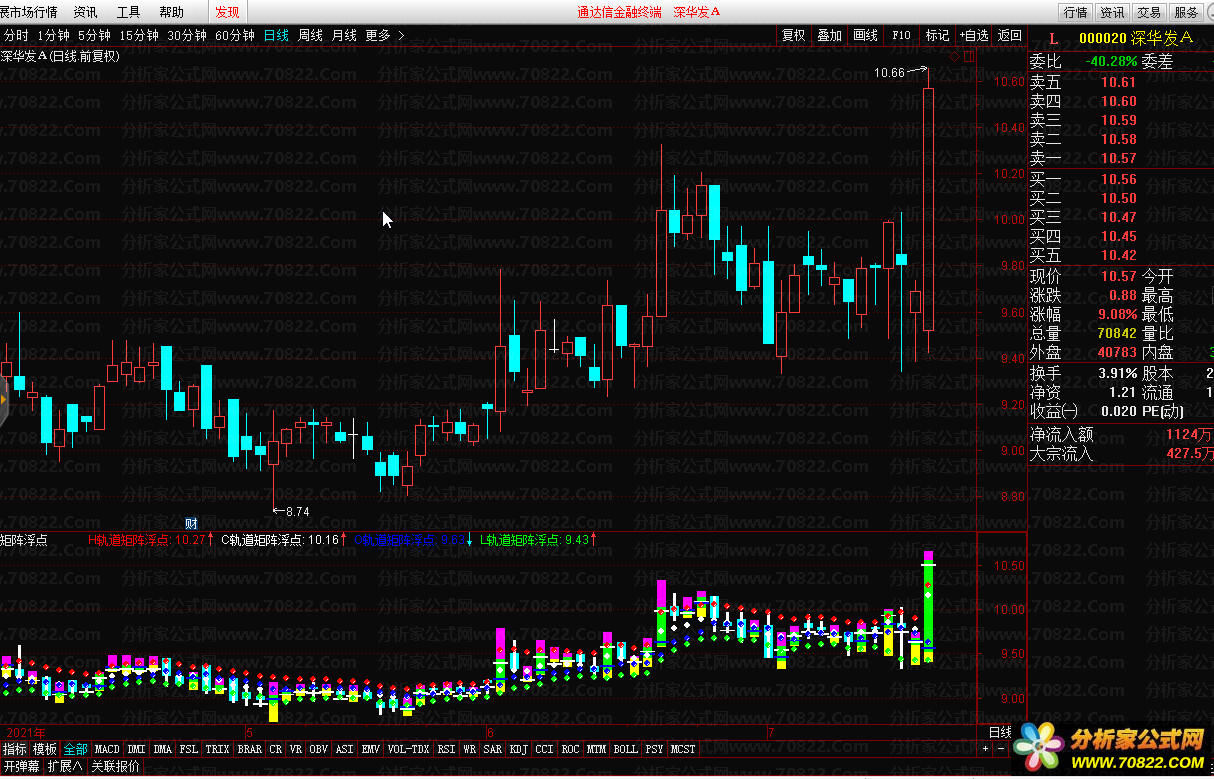
Task: Switch to the 30分钟 period
Action: (187, 36)
